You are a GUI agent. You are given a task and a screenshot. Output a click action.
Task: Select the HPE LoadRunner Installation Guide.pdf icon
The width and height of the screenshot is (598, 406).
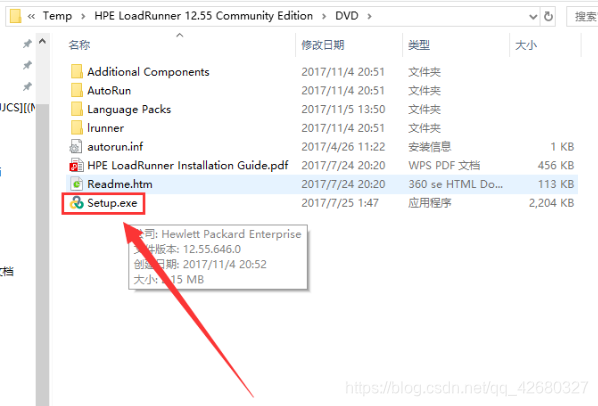point(76,165)
